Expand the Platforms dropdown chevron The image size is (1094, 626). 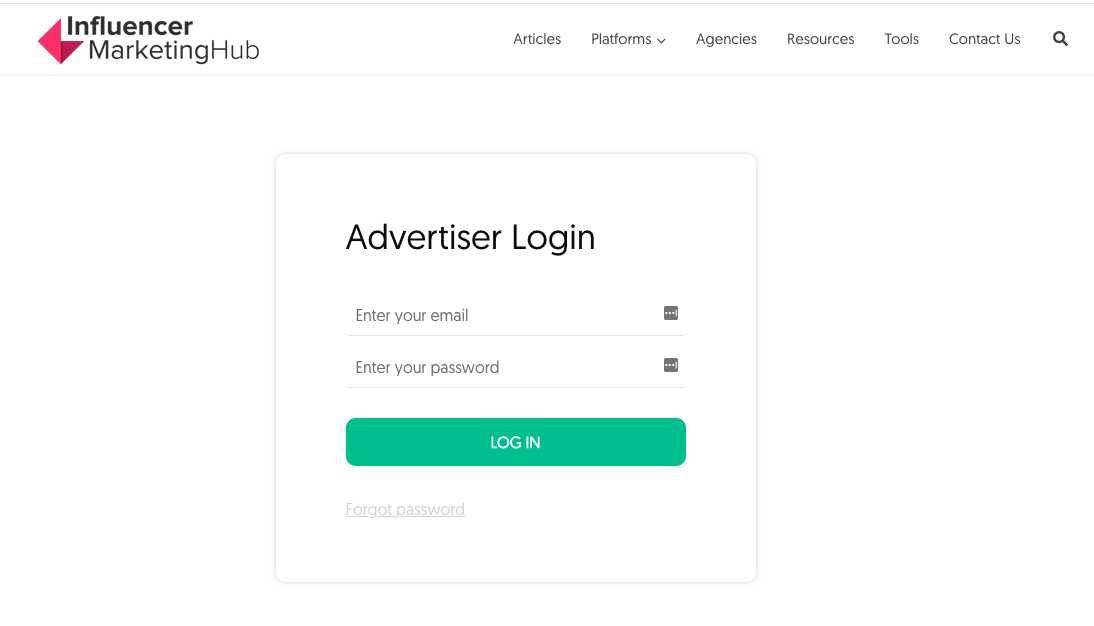point(661,40)
